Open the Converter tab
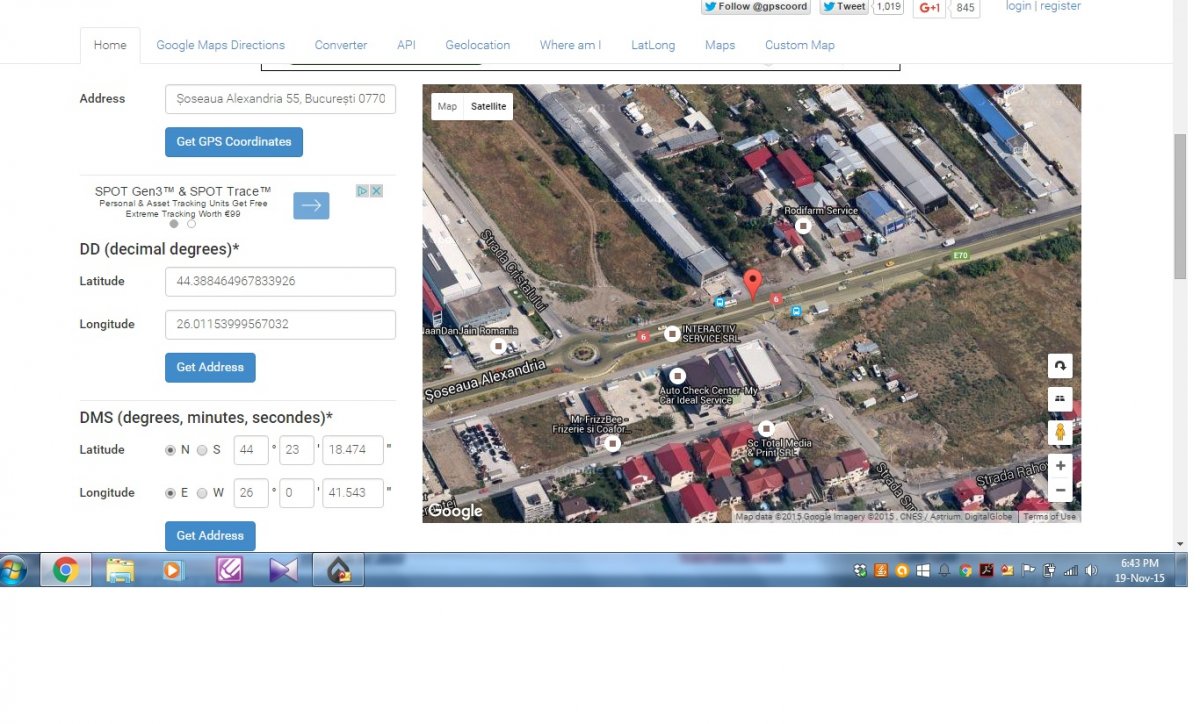1200x724 pixels. pyautogui.click(x=340, y=45)
